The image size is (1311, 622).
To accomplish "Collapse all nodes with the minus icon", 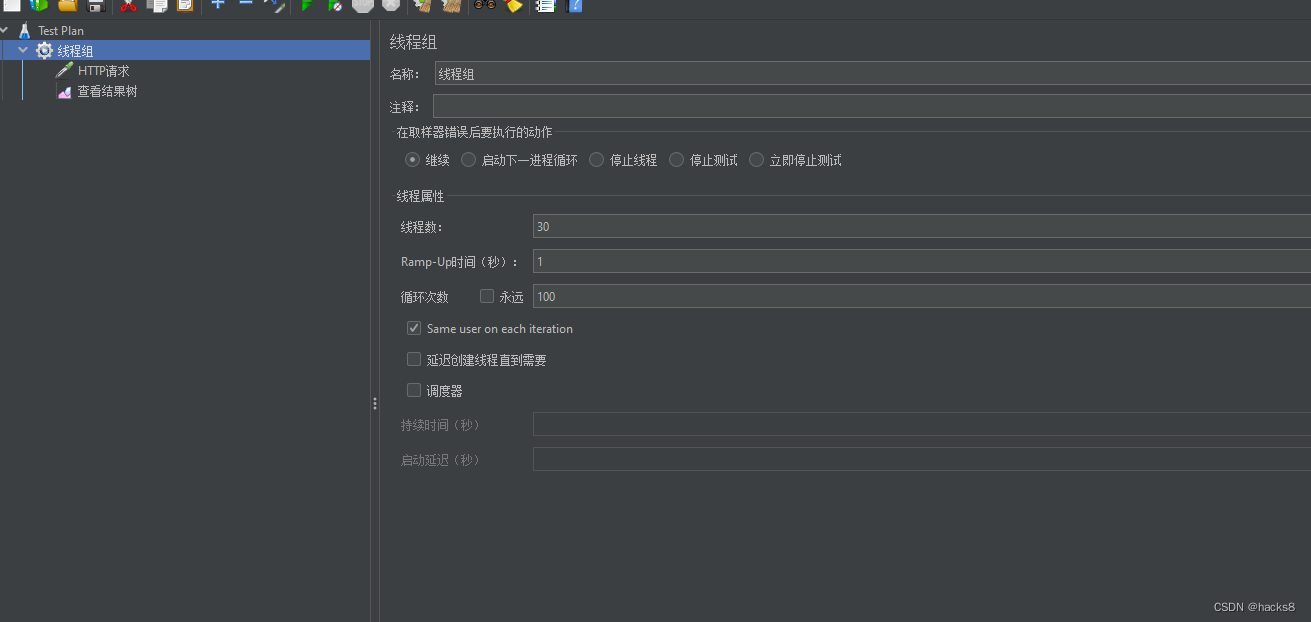I will tap(245, 4).
